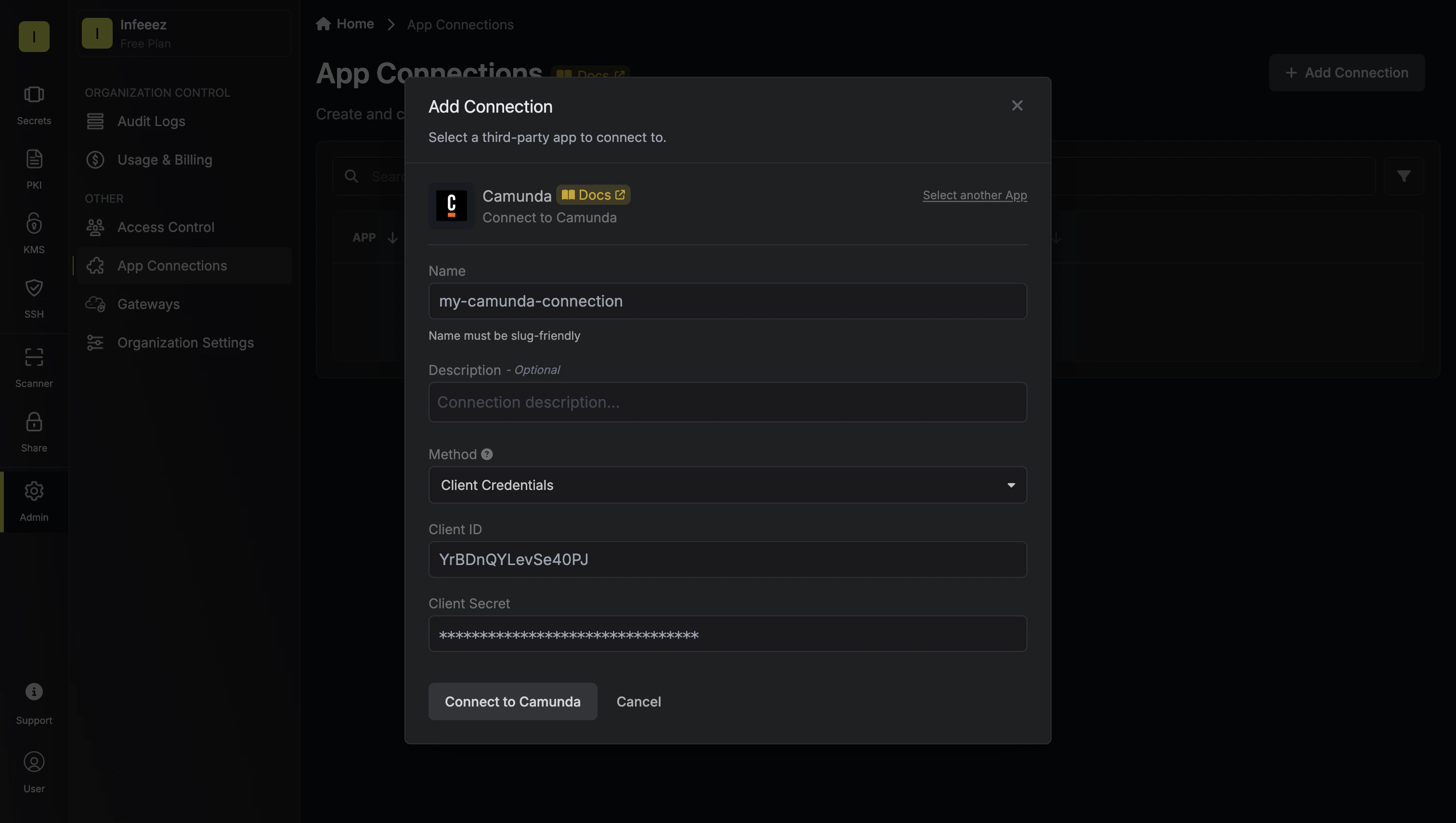Click the Usage & Billing dollar icon
The height and width of the screenshot is (823, 1456).
point(95,159)
